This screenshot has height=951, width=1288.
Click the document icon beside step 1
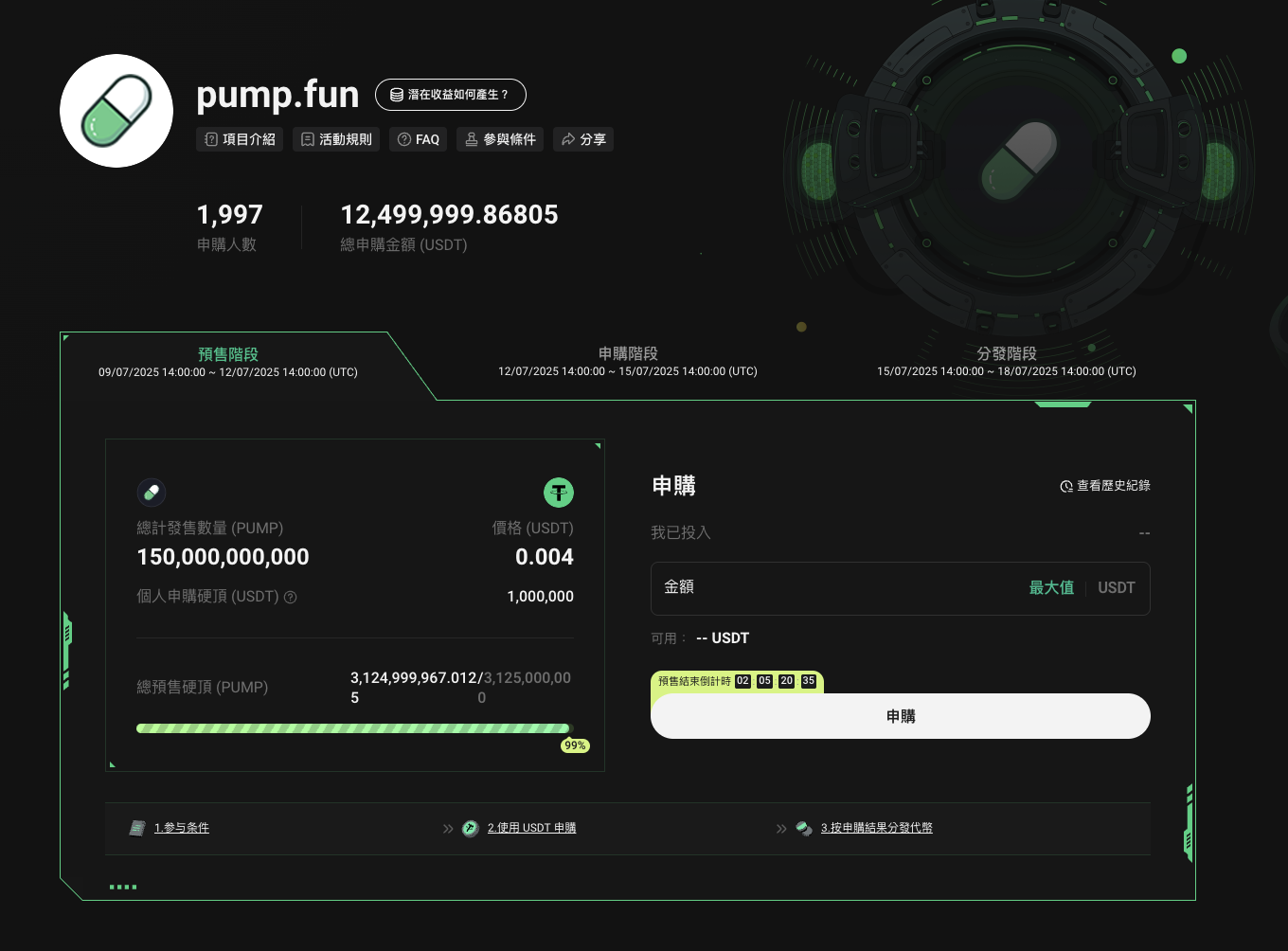tap(137, 829)
